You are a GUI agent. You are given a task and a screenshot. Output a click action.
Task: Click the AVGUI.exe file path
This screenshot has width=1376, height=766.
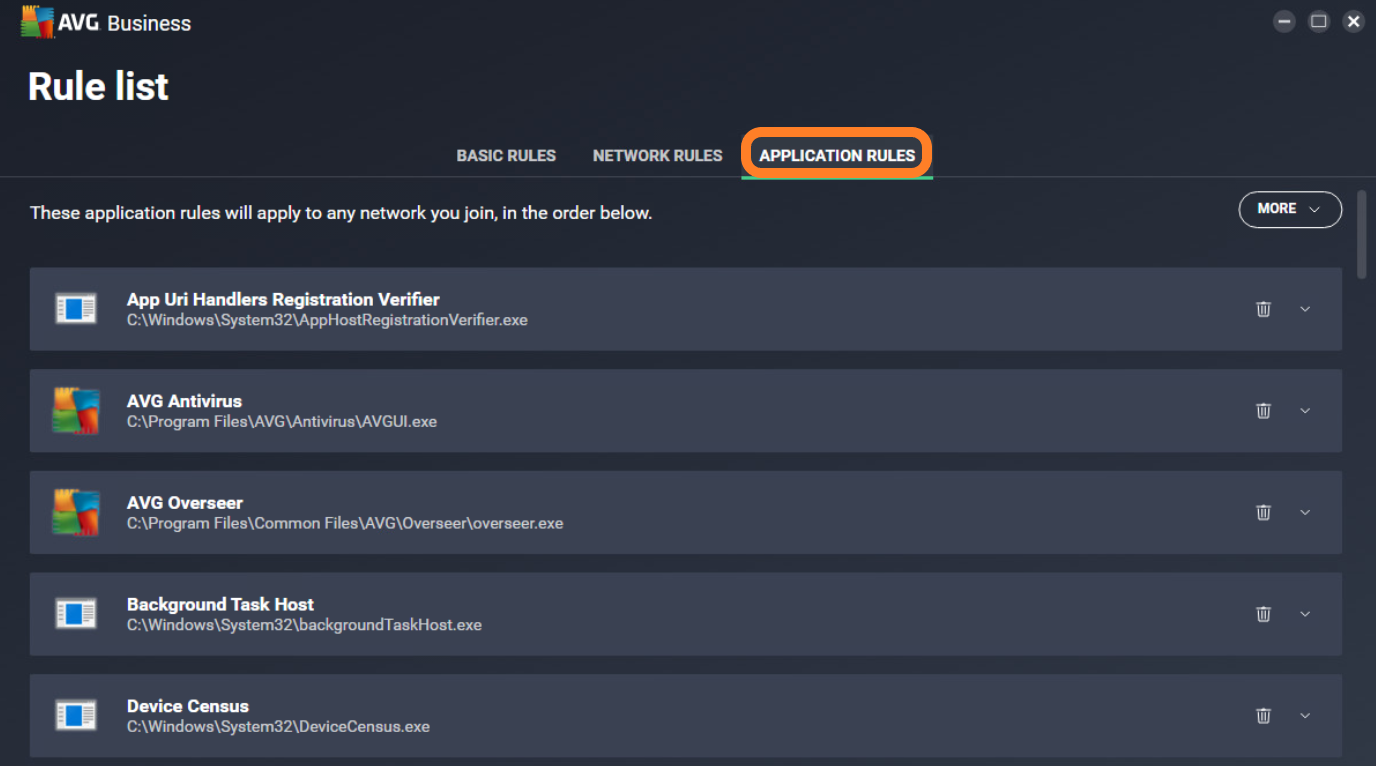[282, 422]
